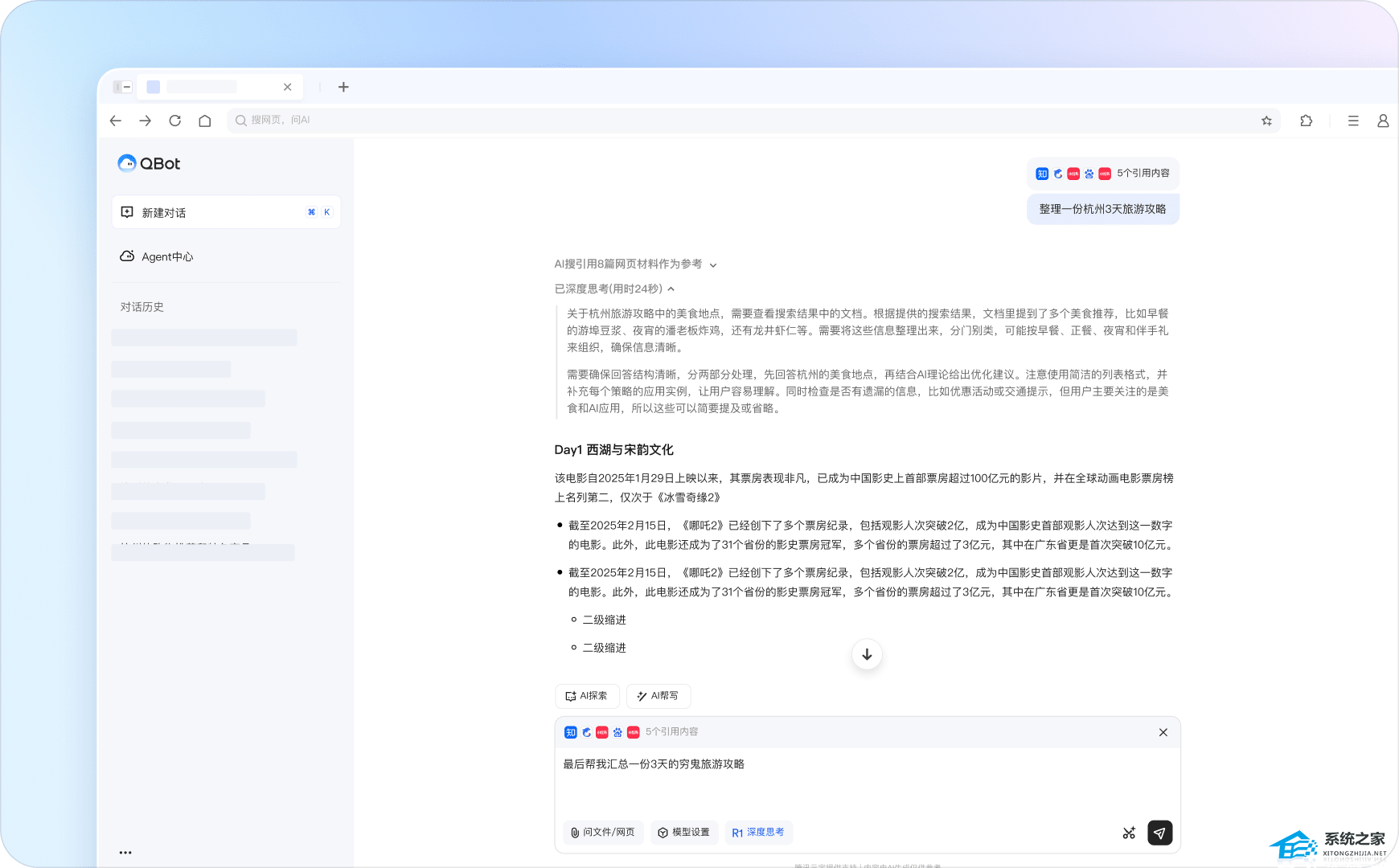Click the message bubble 整理一份杭州3天旅游攻略
Screen dimensions: 1399x868
[x=1102, y=209]
